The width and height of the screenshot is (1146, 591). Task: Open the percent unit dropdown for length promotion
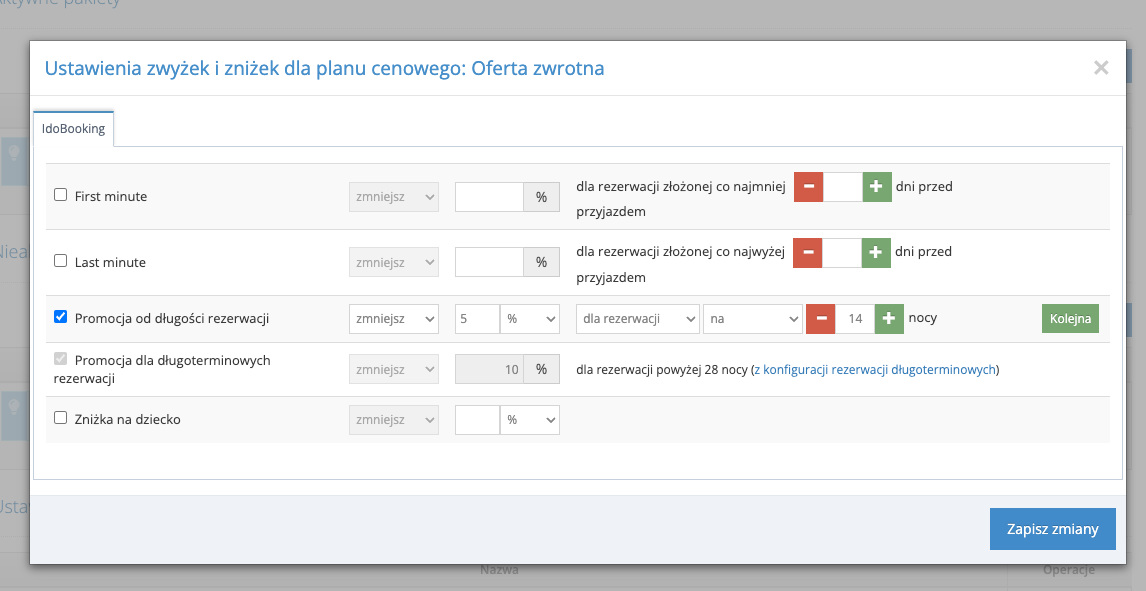coord(529,319)
